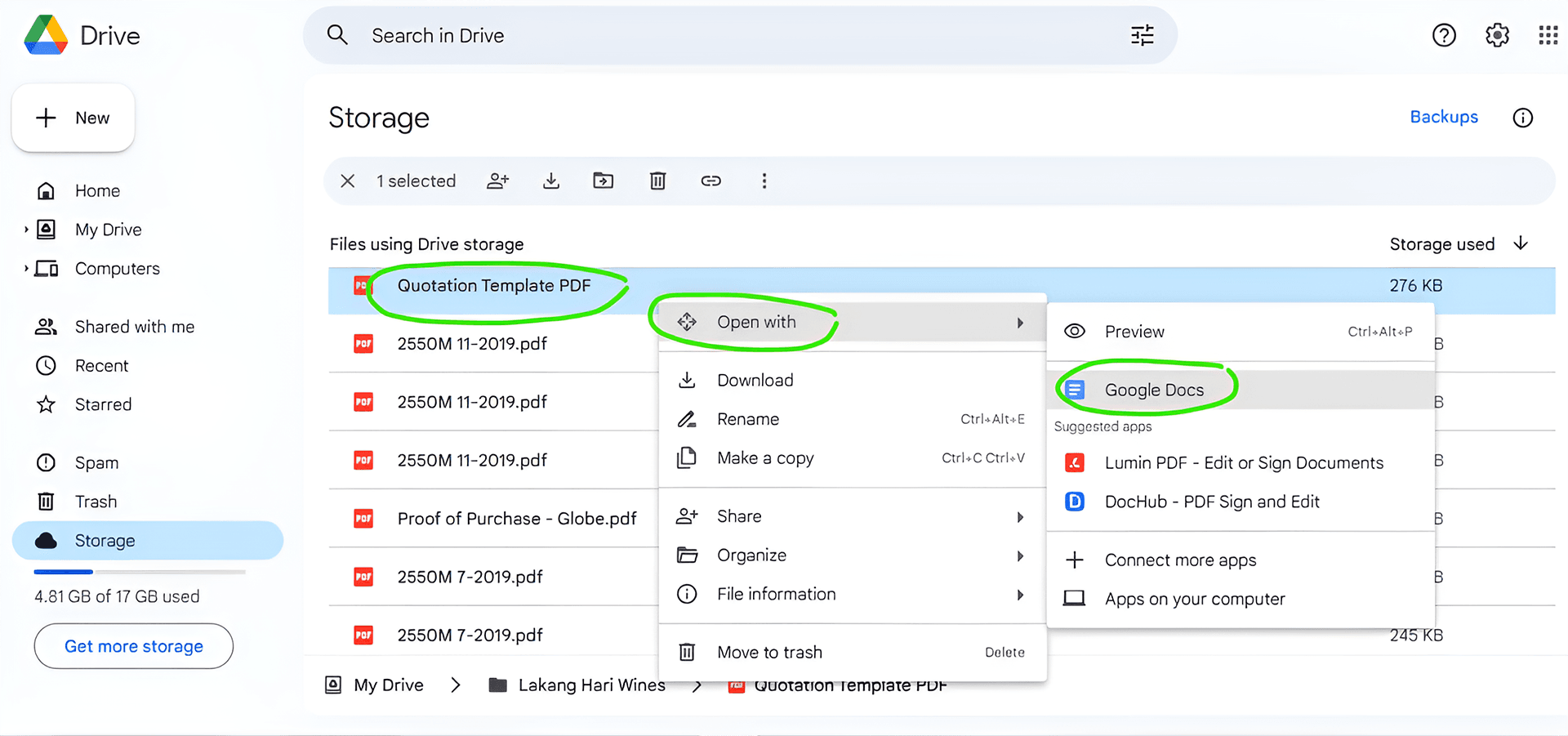1568x736 pixels.
Task: Select Lumin PDF - Edit or Sign Documents
Action: pos(1241,462)
